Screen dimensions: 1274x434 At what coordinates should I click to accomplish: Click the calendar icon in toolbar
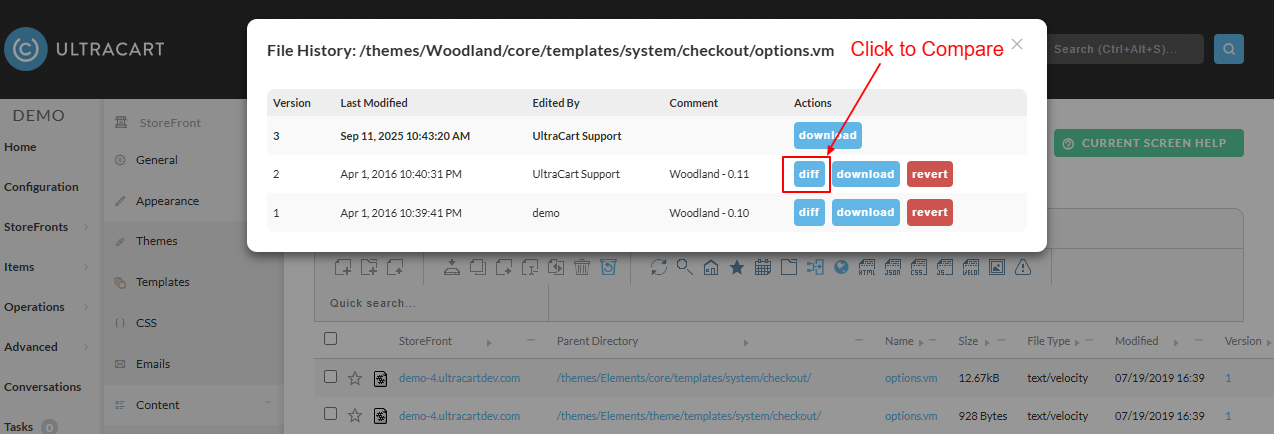tap(763, 267)
